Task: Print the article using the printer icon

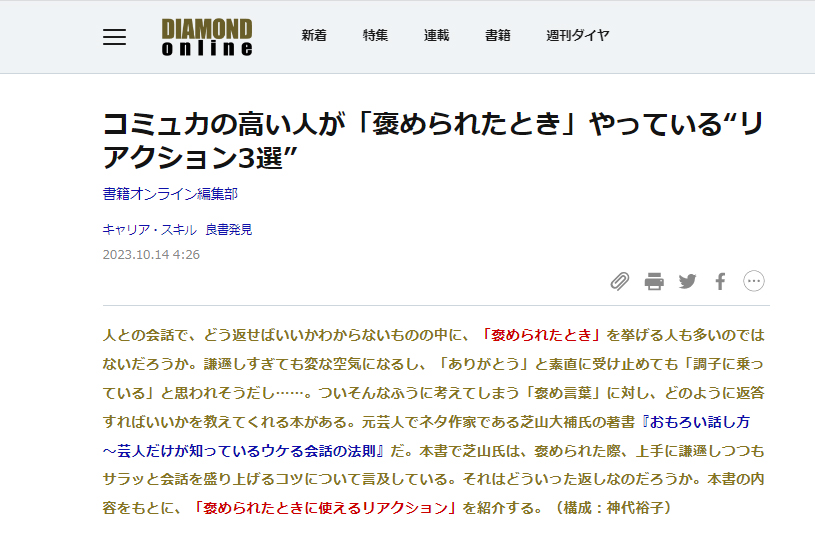Action: [654, 281]
